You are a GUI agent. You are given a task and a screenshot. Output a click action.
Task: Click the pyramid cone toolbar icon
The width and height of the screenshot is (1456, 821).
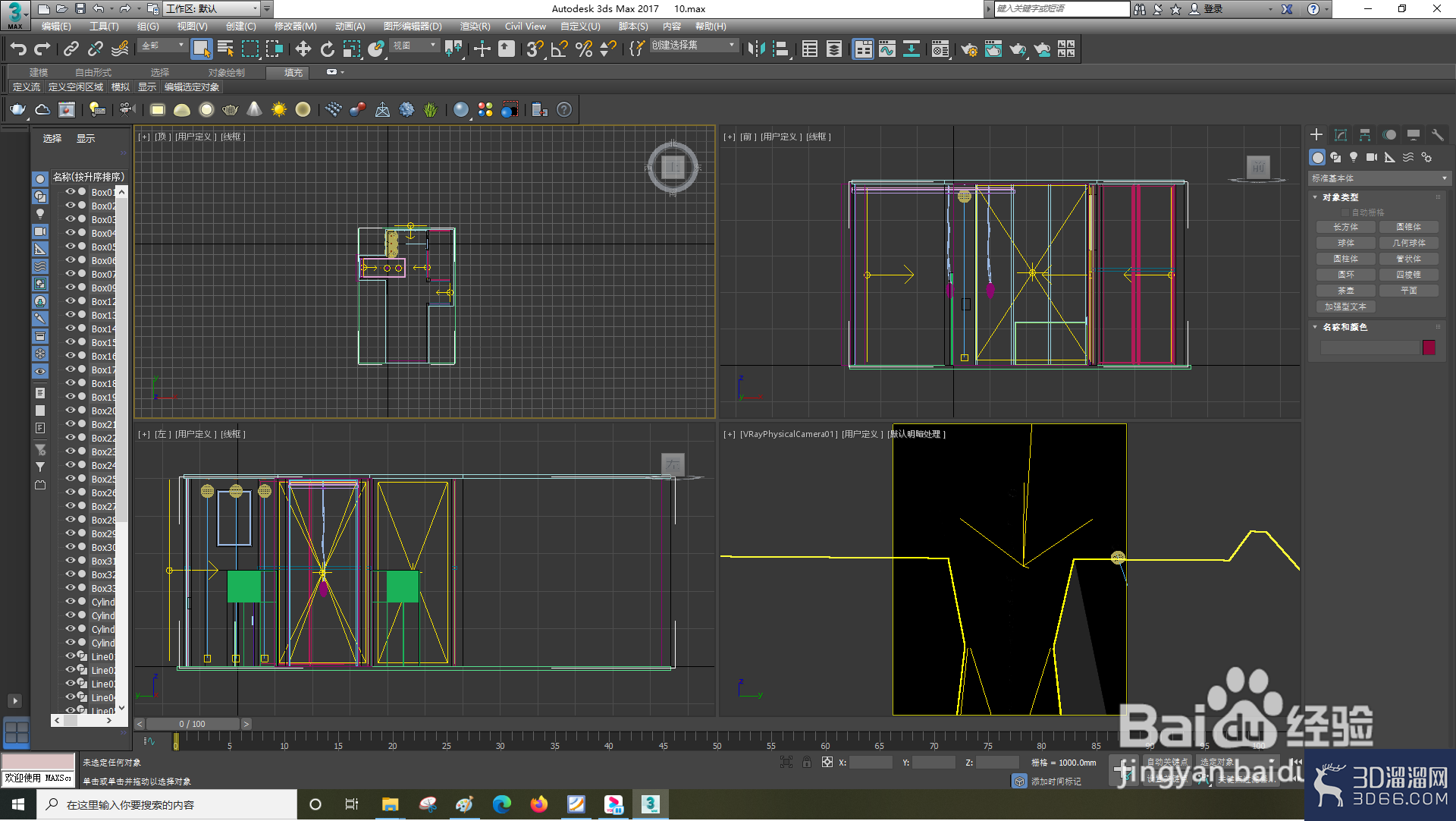pyautogui.click(x=255, y=109)
